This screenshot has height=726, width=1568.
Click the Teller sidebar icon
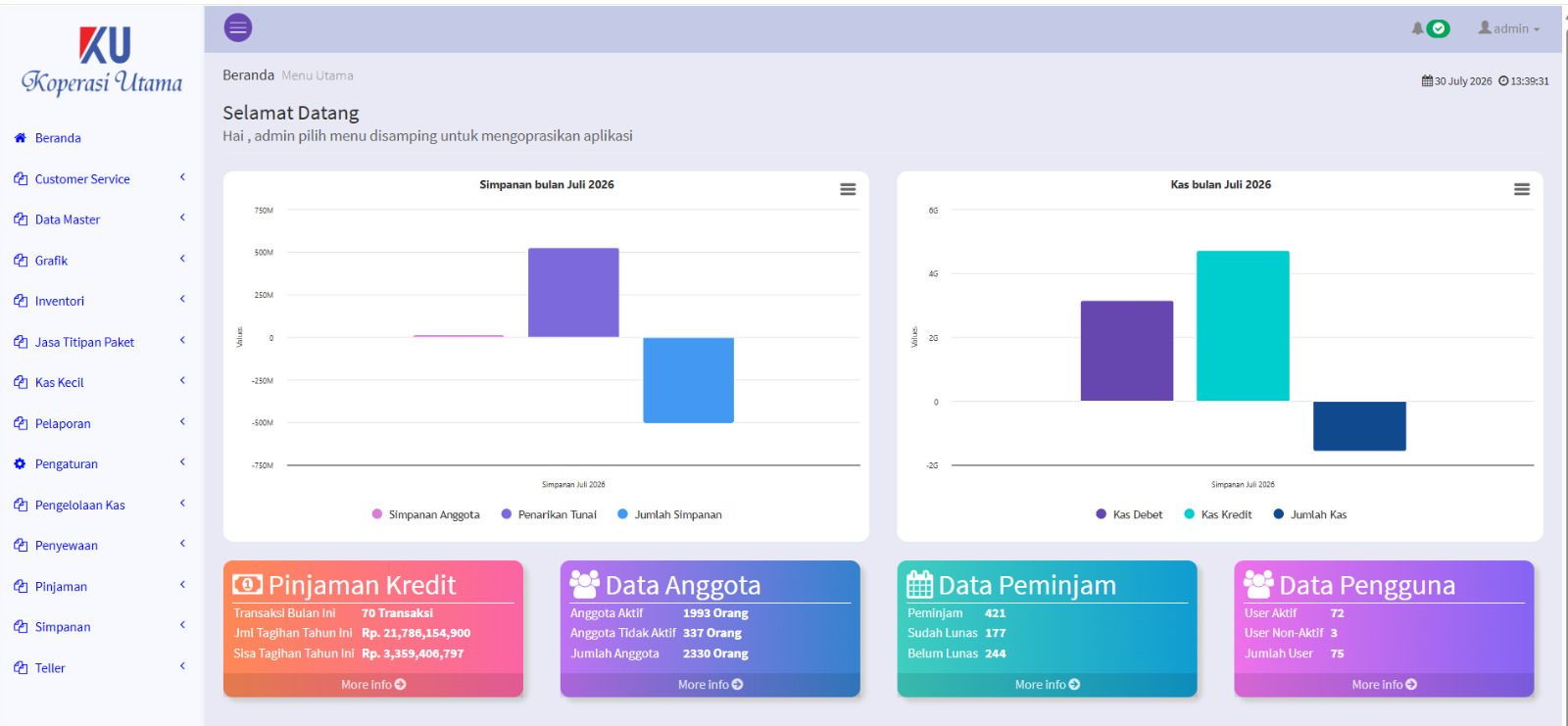21,668
